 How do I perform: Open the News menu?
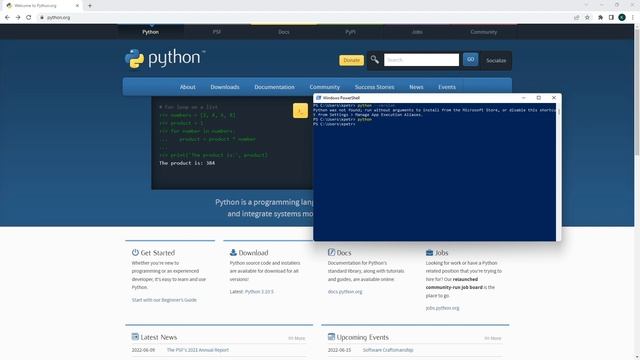click(416, 87)
